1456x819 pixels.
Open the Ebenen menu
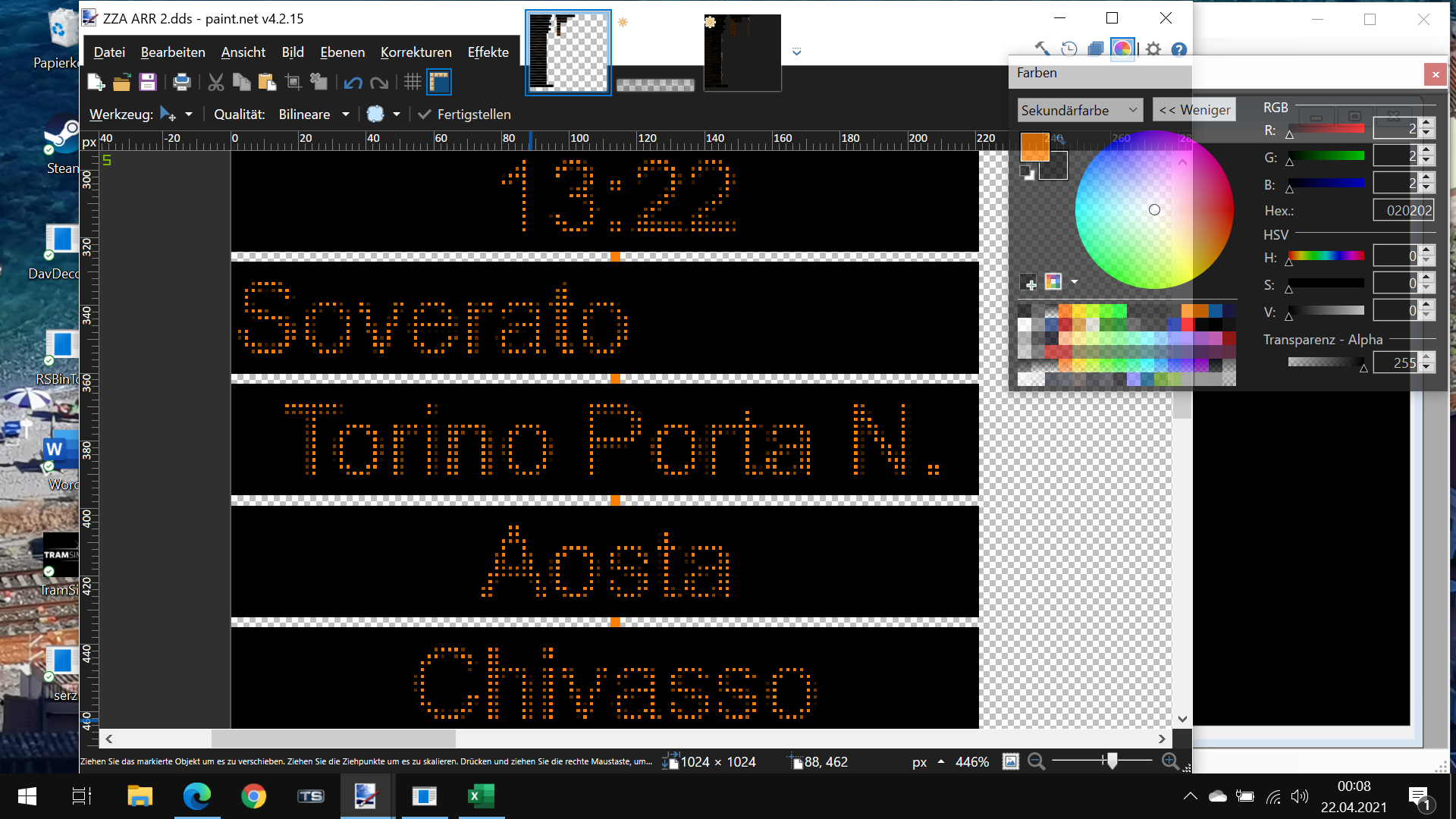tap(342, 52)
